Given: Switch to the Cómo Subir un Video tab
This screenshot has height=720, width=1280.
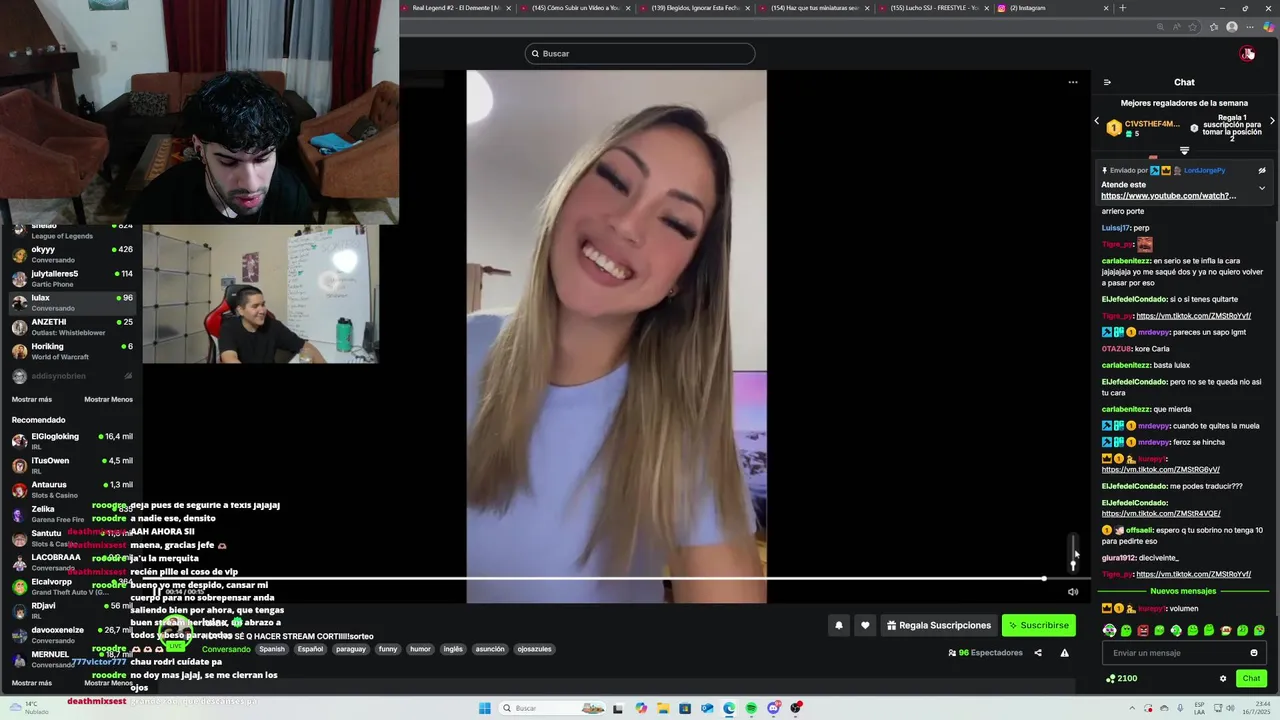Looking at the screenshot, I should [576, 8].
